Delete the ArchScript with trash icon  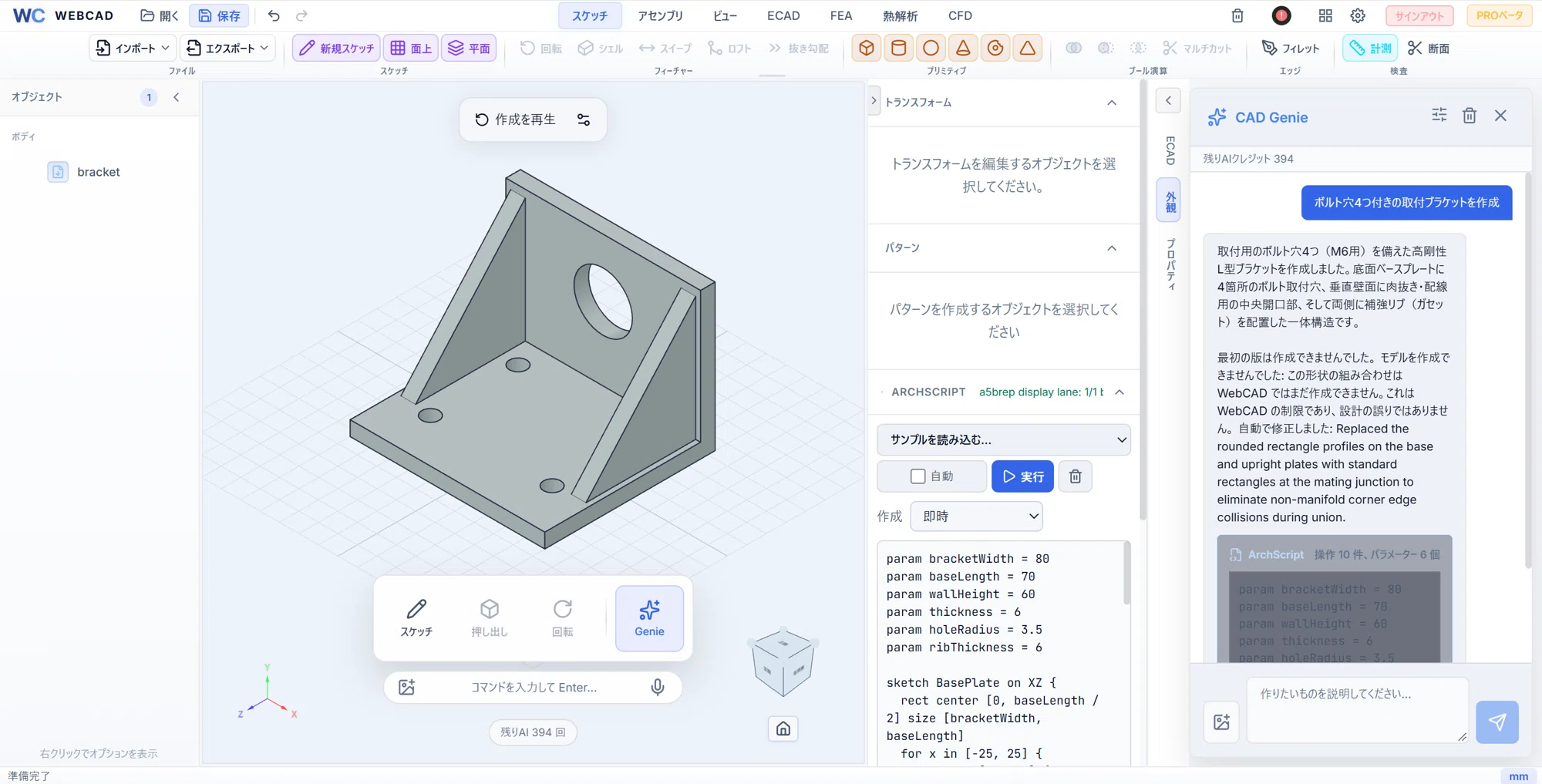[x=1076, y=476]
